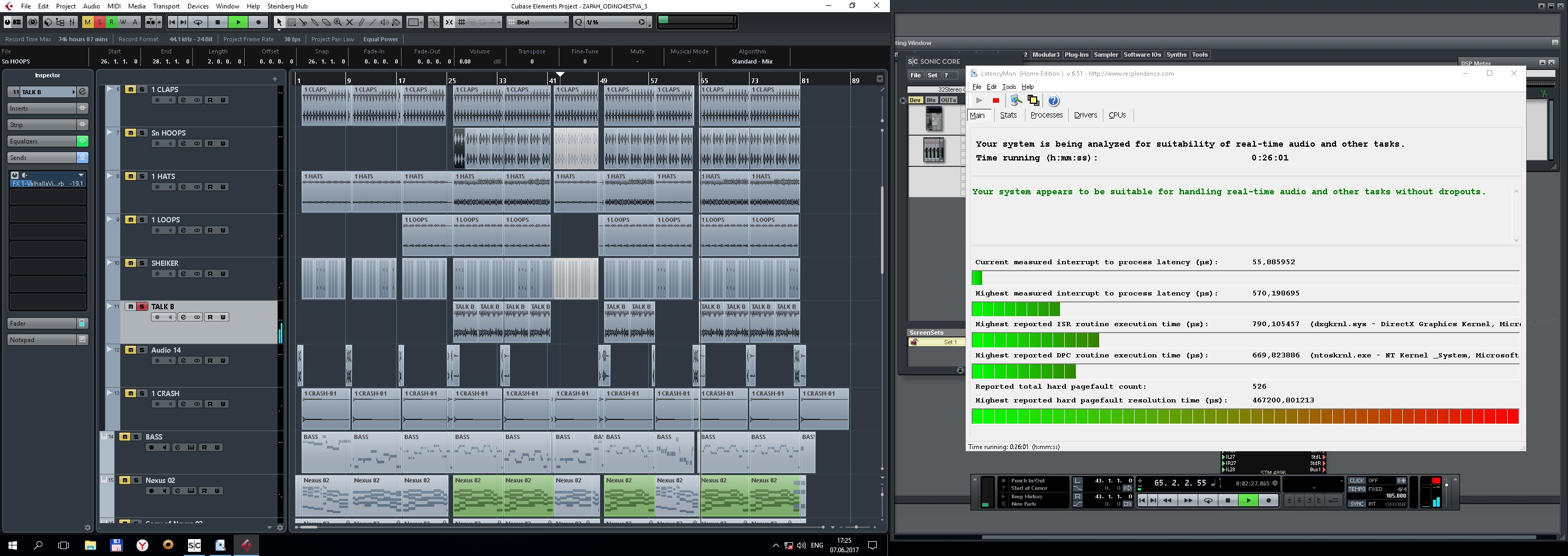The image size is (1568, 556).
Task: Click the Record button on transport panel
Action: (x=1269, y=500)
